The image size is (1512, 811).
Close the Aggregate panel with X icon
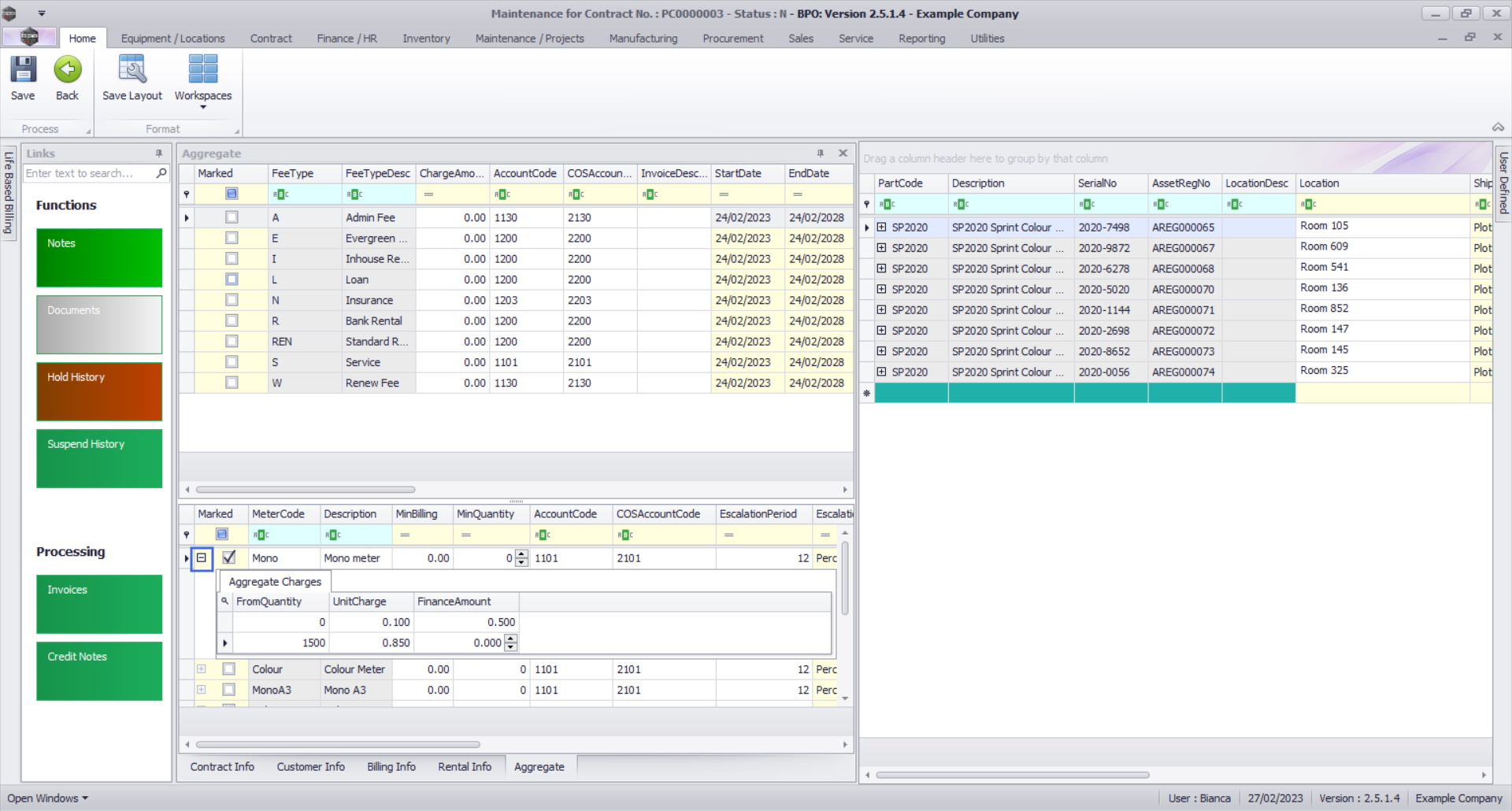[843, 154]
